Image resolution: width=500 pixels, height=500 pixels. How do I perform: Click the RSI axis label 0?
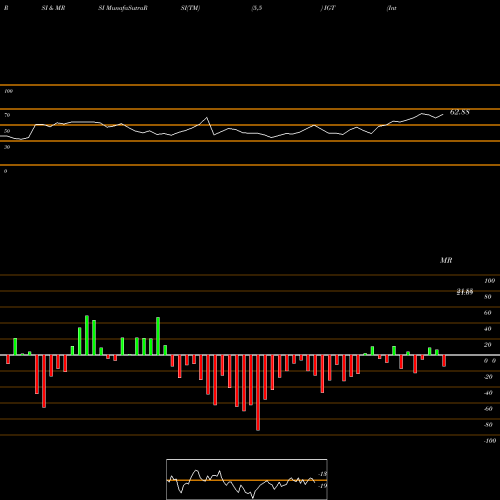[x=5, y=171]
